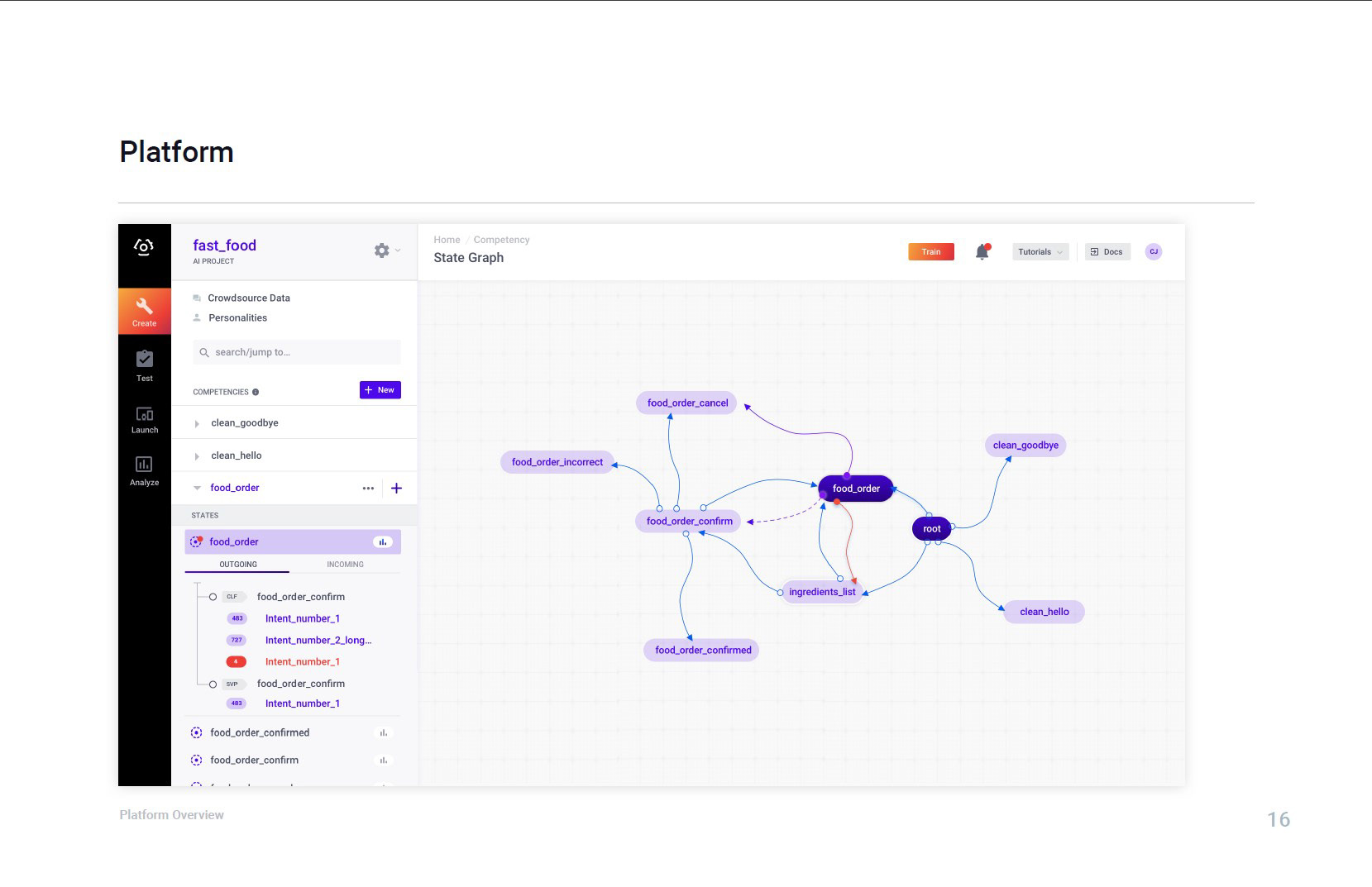Open the Launch section icon
Viewport: 1372px width, 887px height.
click(x=145, y=413)
